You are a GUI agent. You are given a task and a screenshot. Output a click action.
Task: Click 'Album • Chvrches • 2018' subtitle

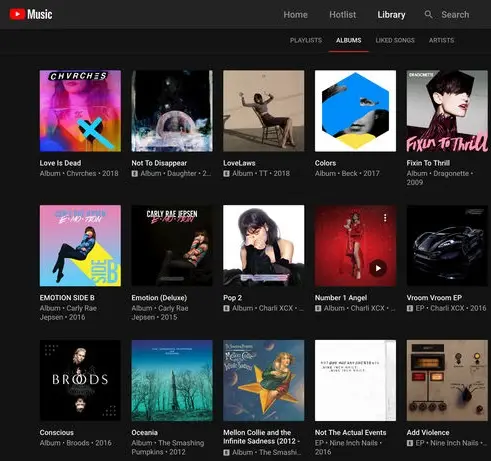[79, 173]
